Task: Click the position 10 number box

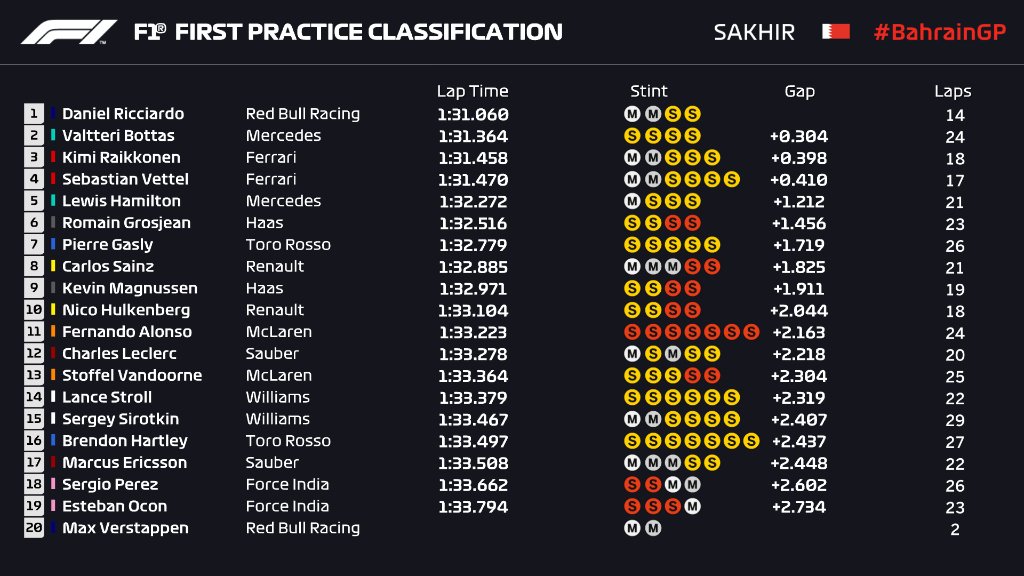Action: point(34,310)
